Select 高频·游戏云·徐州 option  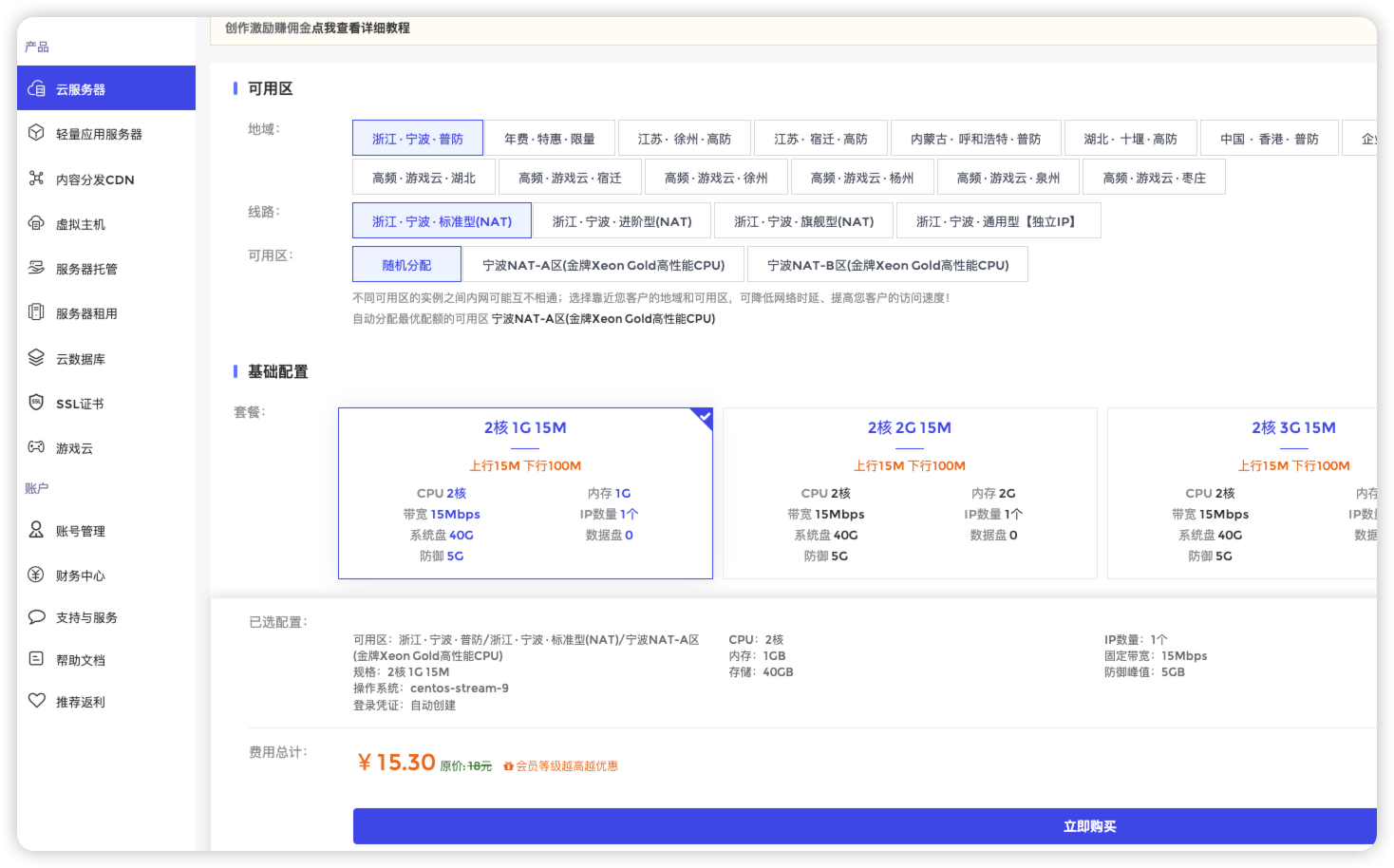click(x=717, y=178)
